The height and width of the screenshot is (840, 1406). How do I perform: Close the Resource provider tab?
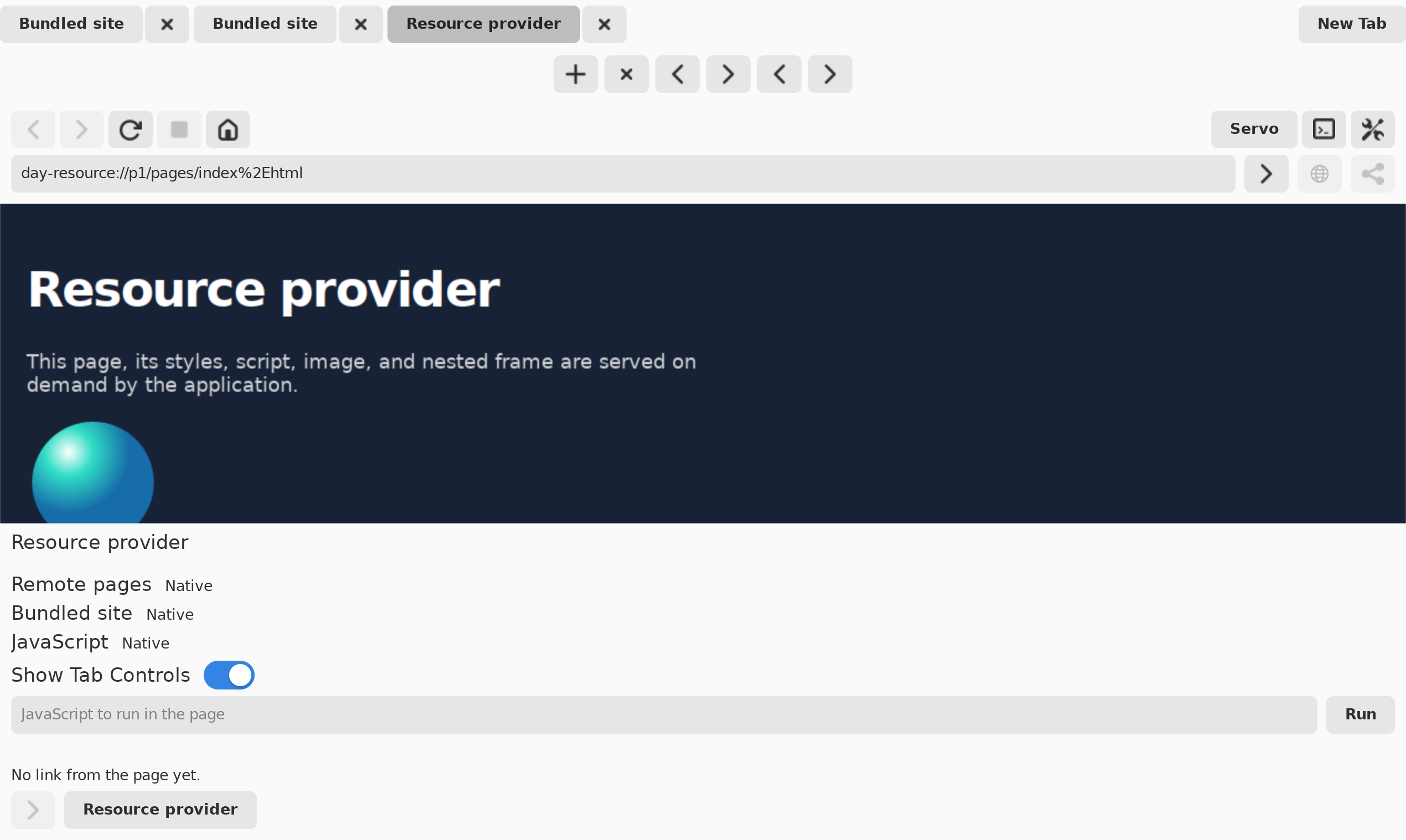click(x=604, y=24)
